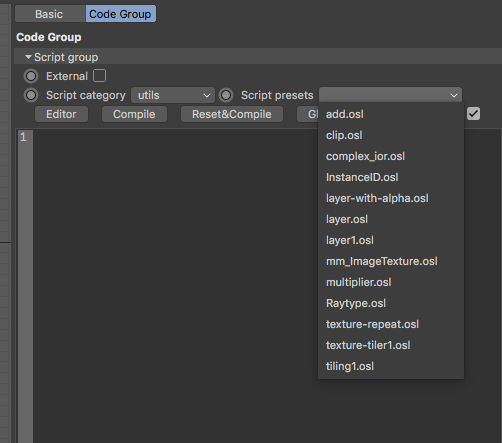Click the partially hidden button beside Reset&Compile
The height and width of the screenshot is (443, 502).
(308, 114)
